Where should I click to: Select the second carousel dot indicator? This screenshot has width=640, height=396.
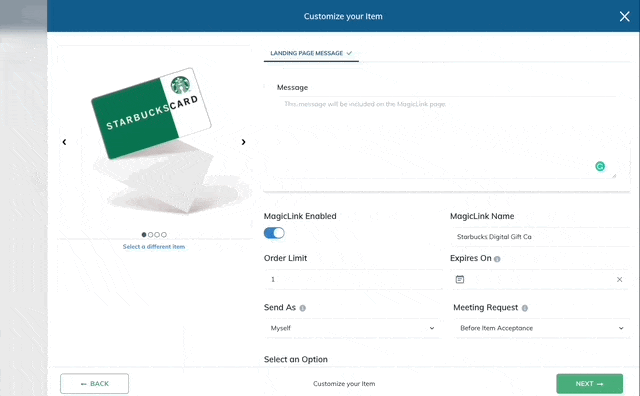[x=151, y=235]
